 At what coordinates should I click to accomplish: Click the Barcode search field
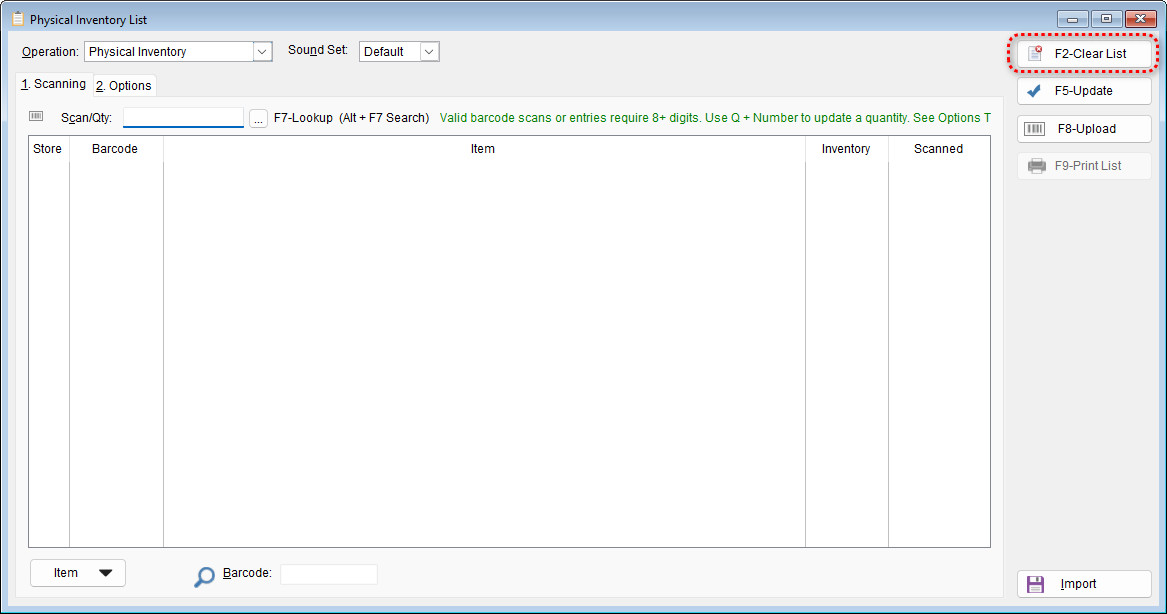[x=328, y=574]
